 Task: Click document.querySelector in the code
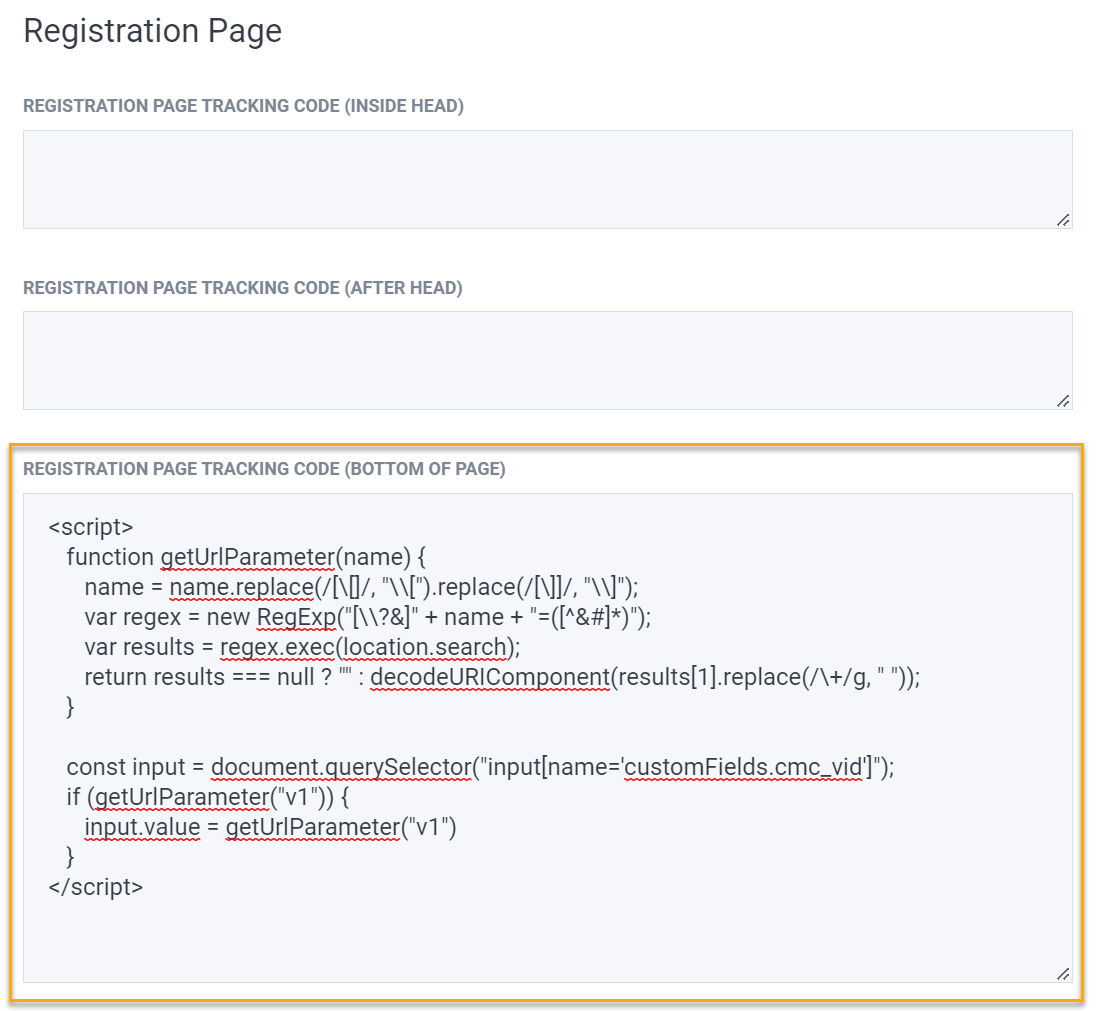click(x=340, y=767)
